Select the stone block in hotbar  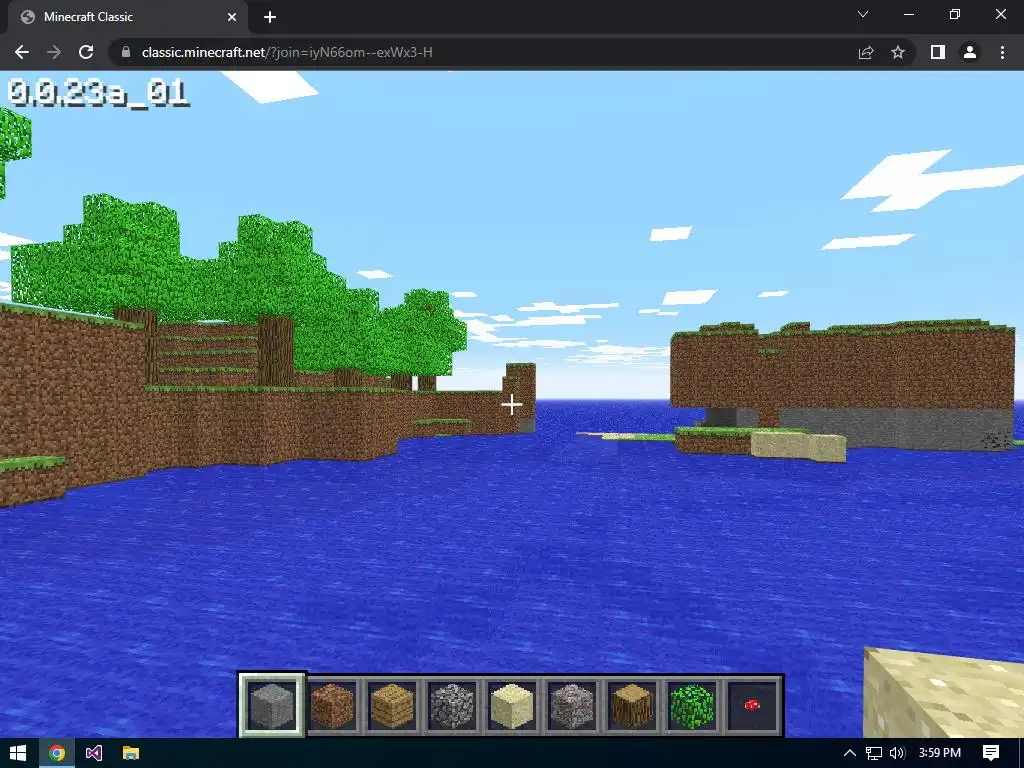271,705
